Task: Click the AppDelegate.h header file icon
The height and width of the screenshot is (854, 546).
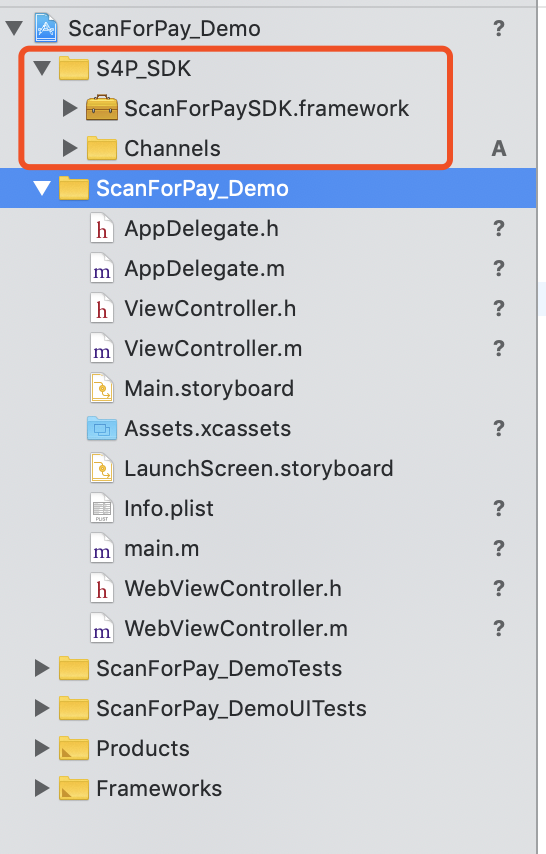Action: [x=101, y=229]
